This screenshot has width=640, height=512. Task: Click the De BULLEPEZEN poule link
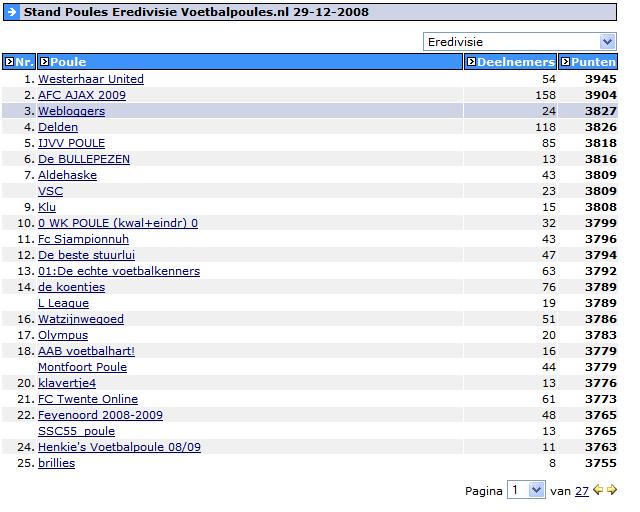[83, 159]
